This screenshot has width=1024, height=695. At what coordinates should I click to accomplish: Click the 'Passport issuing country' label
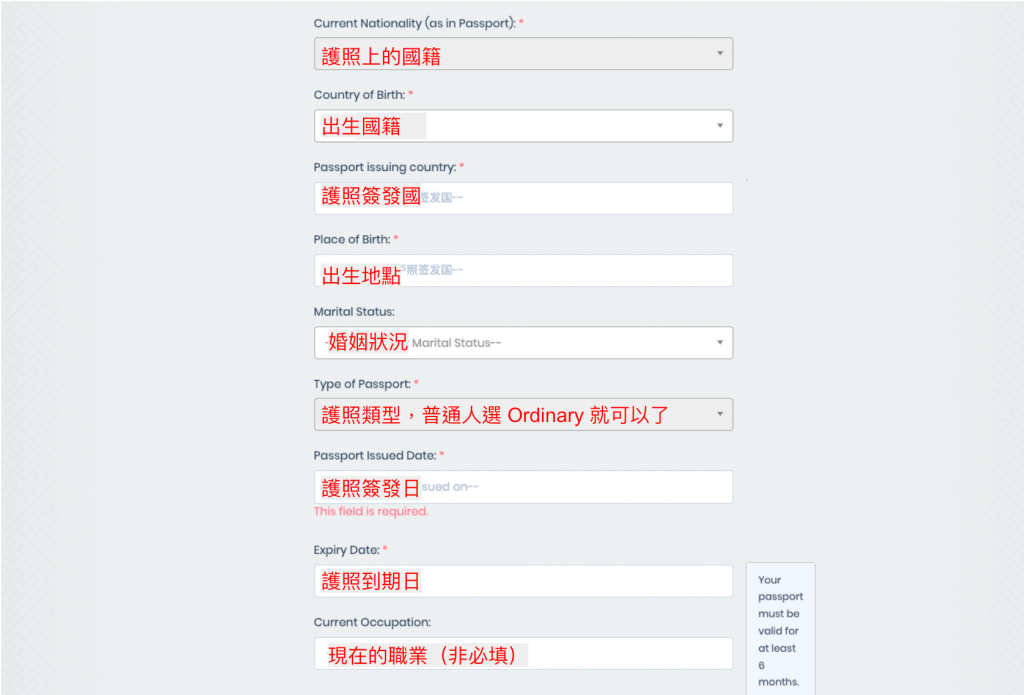pos(384,167)
